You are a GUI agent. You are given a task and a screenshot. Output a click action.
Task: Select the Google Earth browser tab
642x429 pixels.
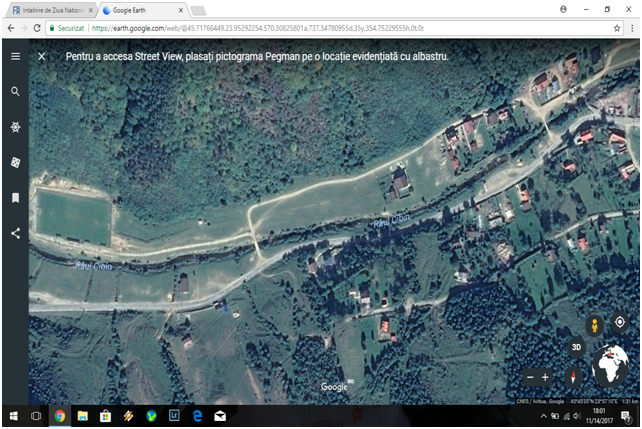[x=140, y=9]
